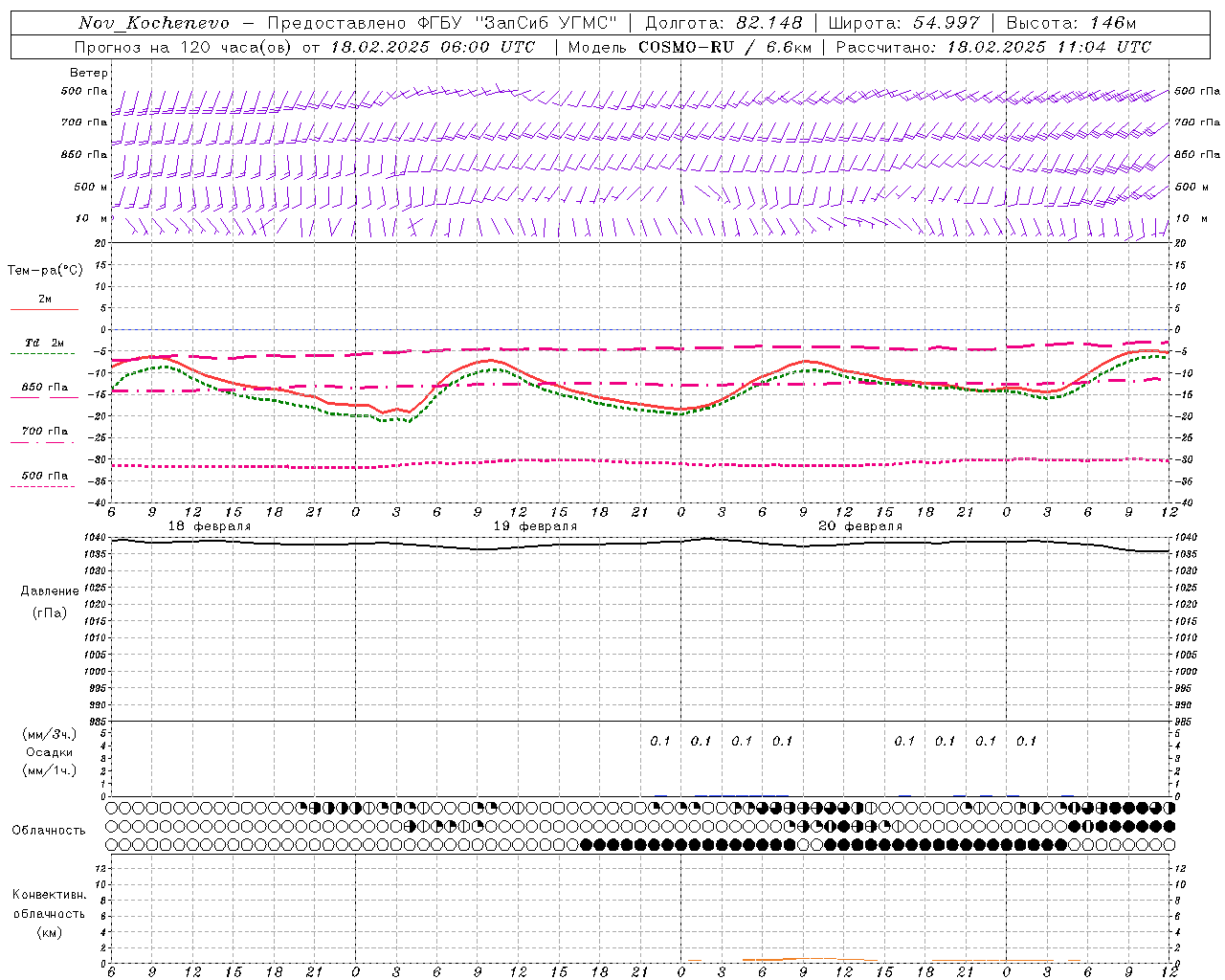The width and height of the screenshot is (1225, 980).
Task: Click the '20 февраля' date label
Action: pos(860,526)
